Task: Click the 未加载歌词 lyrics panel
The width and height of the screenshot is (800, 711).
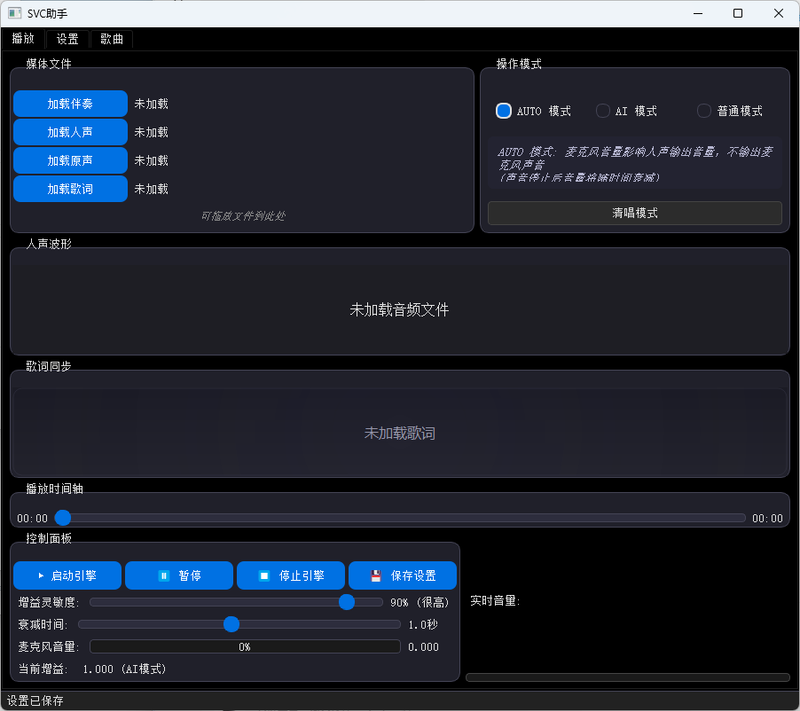Action: (x=400, y=433)
